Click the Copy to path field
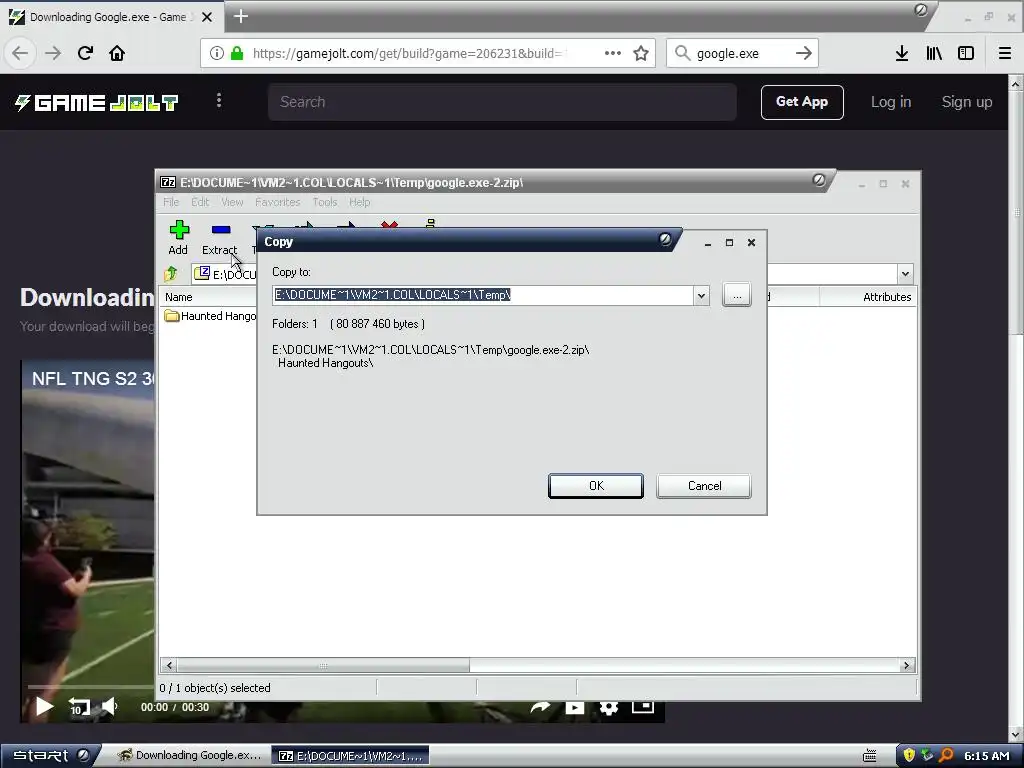 click(x=483, y=295)
